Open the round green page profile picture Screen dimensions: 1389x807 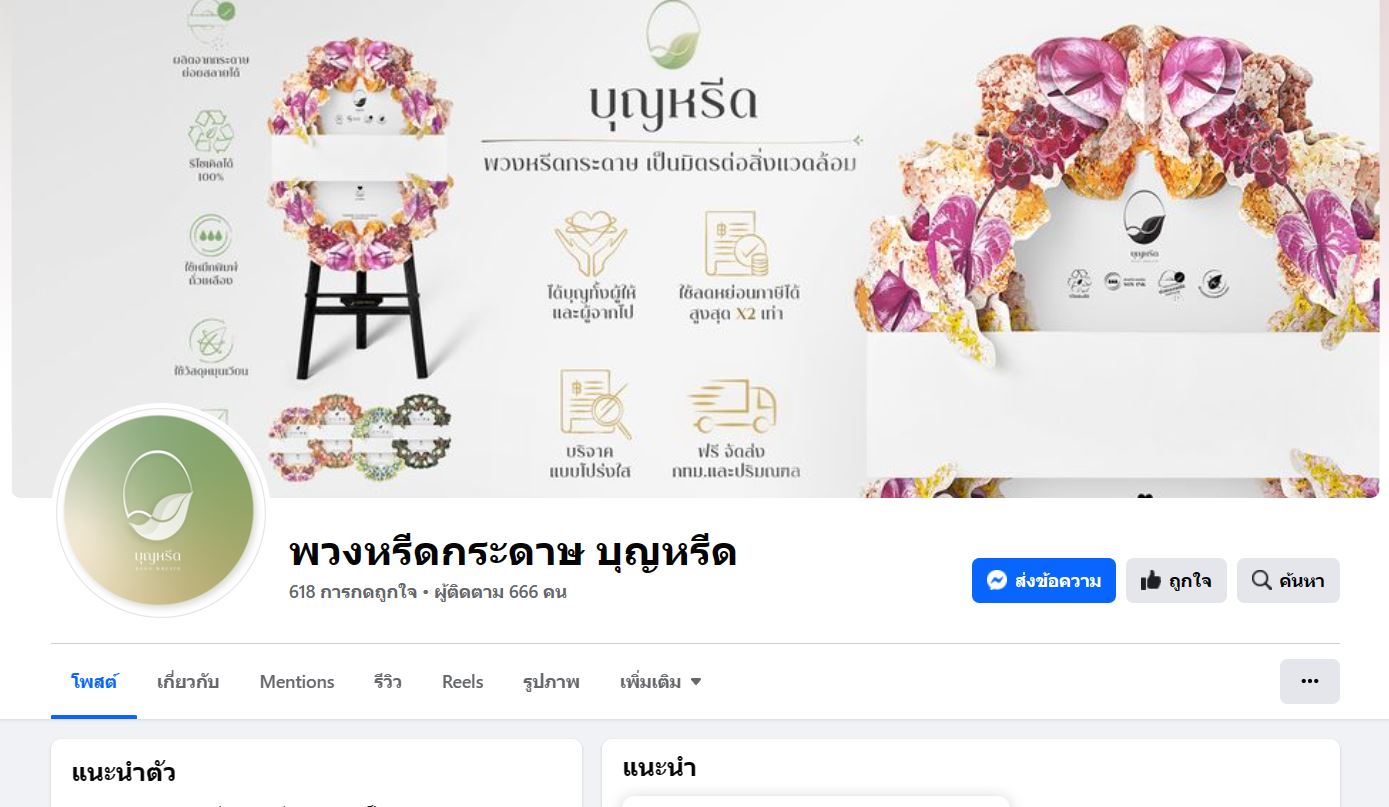pyautogui.click(x=159, y=510)
